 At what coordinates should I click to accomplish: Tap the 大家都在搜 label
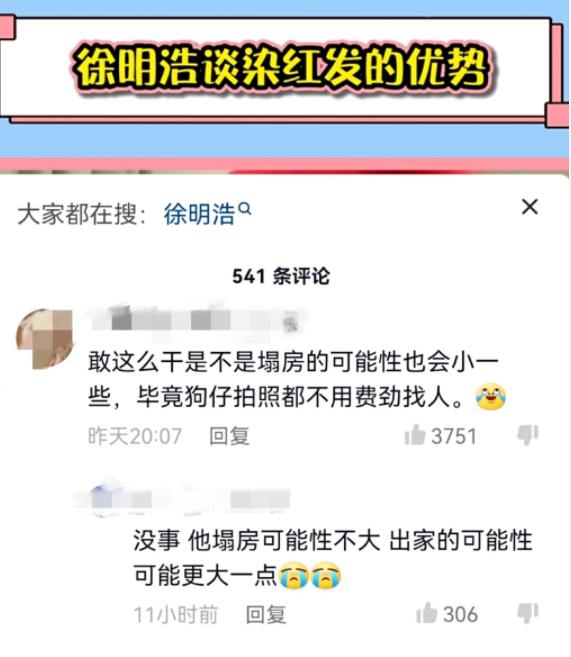81,214
